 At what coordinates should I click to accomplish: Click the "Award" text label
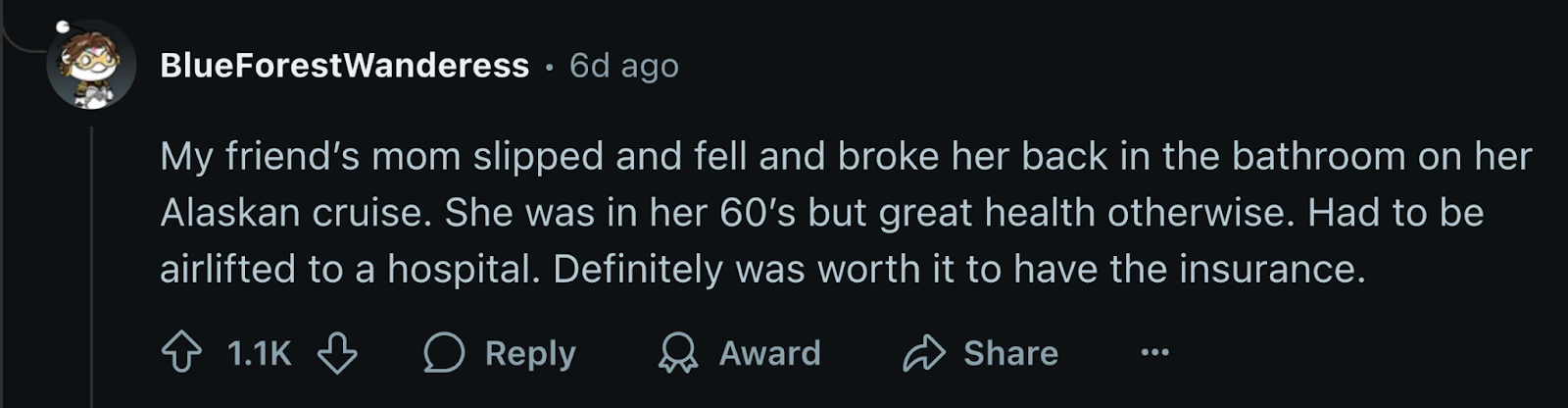pyautogui.click(x=770, y=353)
